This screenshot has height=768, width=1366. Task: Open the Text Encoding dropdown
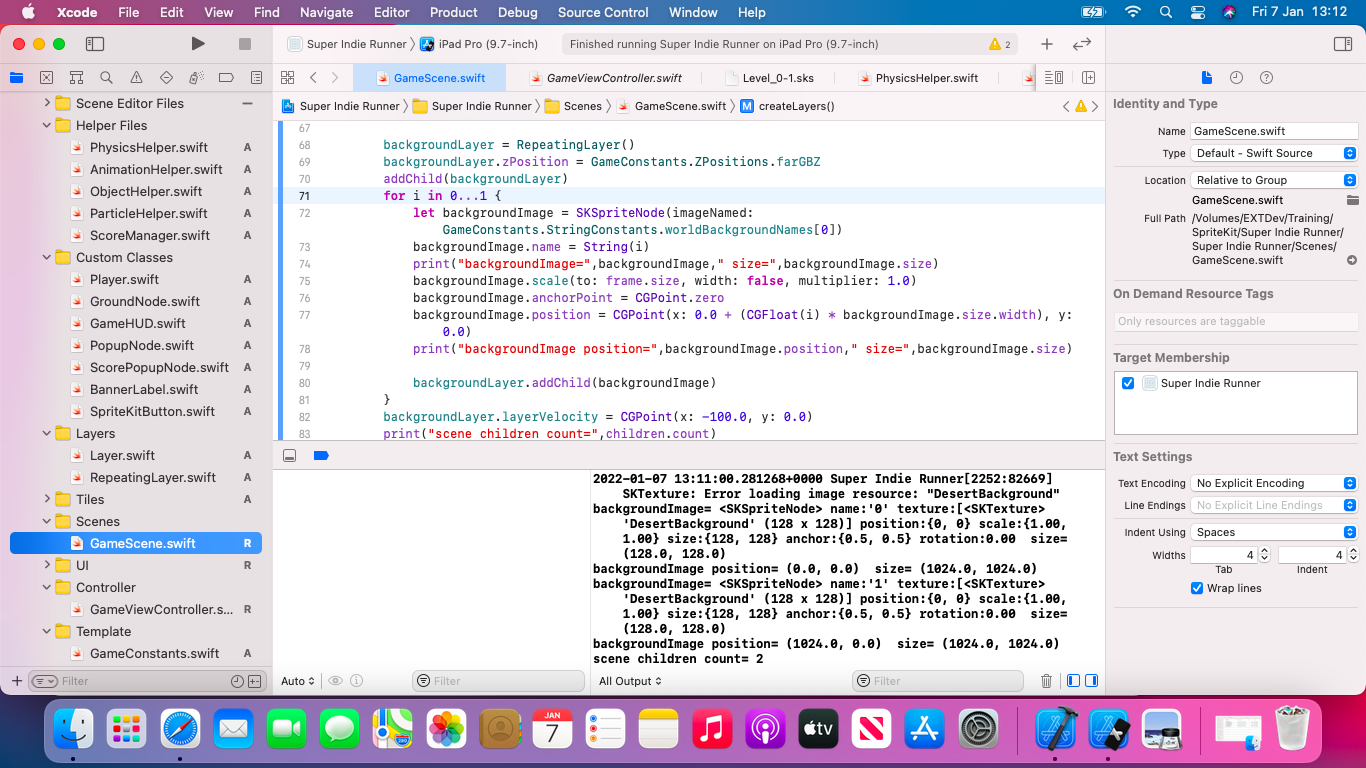click(1274, 483)
